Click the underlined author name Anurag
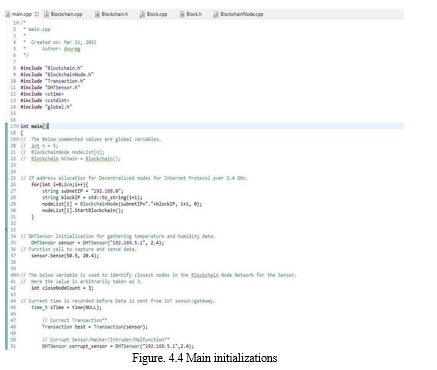 tap(72, 49)
